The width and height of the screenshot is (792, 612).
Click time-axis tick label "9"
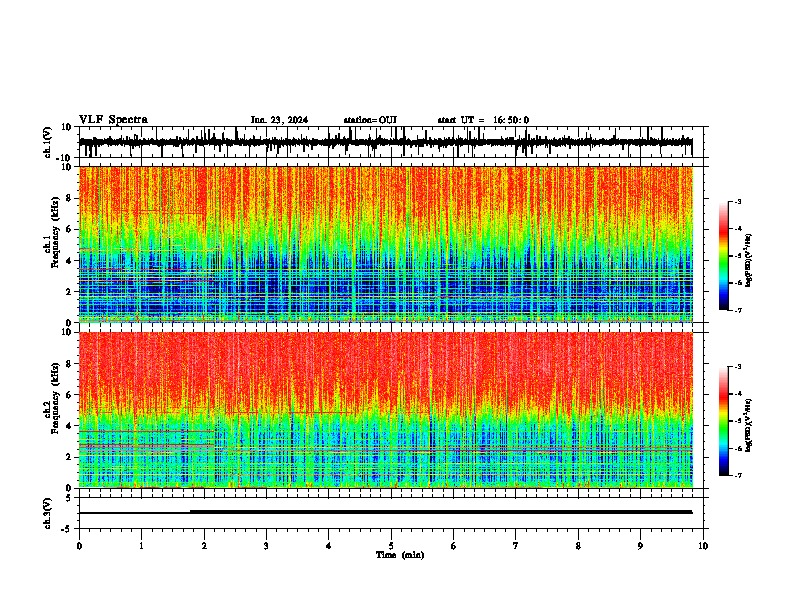click(640, 546)
